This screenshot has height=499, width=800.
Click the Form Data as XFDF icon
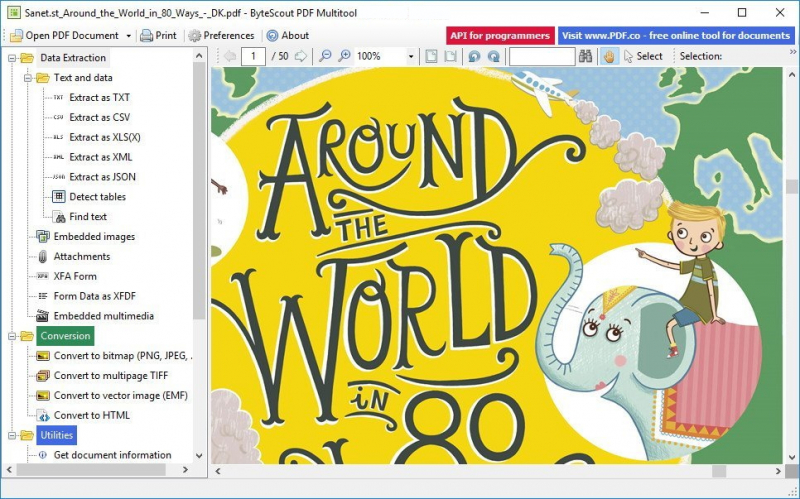coord(43,296)
